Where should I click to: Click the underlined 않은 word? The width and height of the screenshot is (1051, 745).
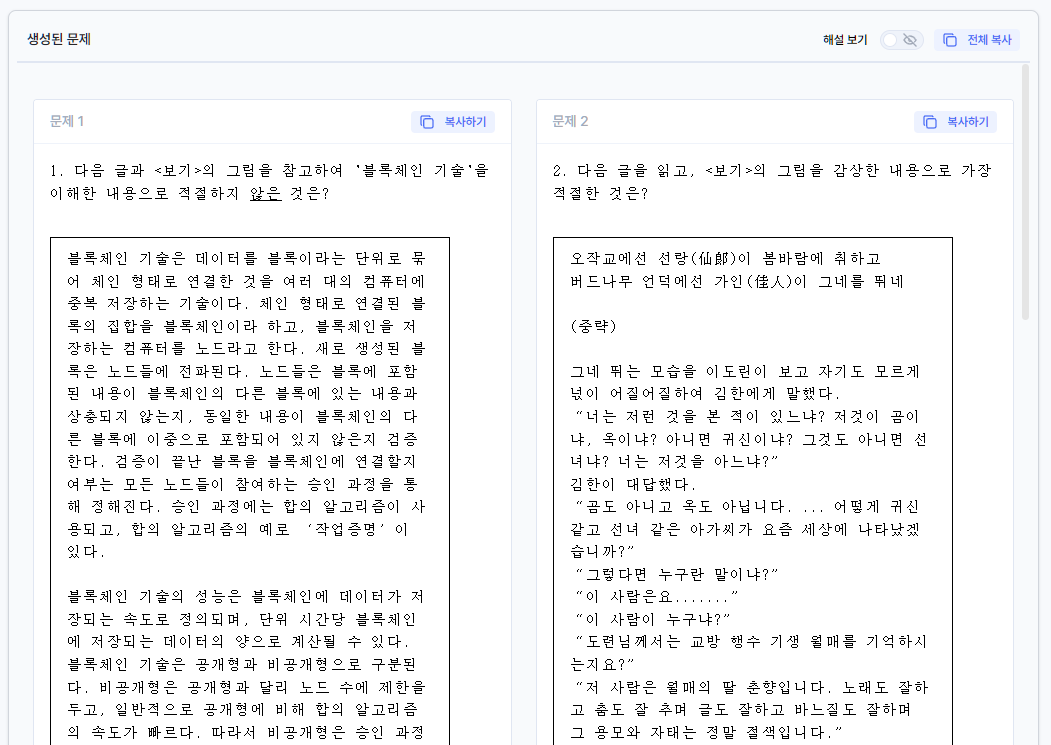(265, 193)
